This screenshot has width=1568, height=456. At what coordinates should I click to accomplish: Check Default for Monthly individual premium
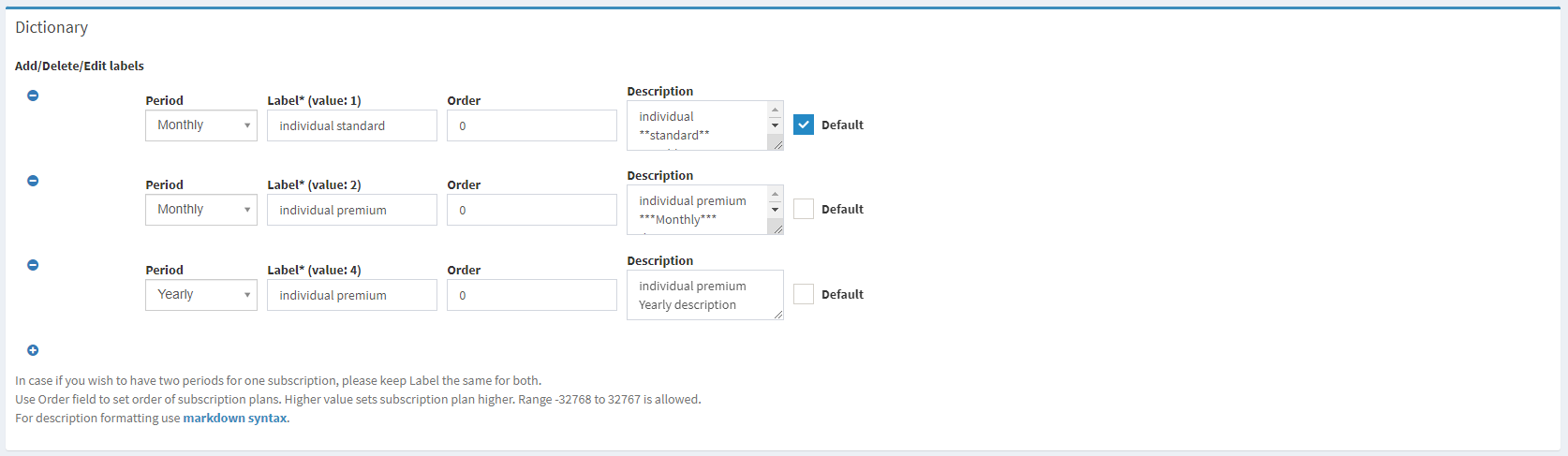(804, 209)
